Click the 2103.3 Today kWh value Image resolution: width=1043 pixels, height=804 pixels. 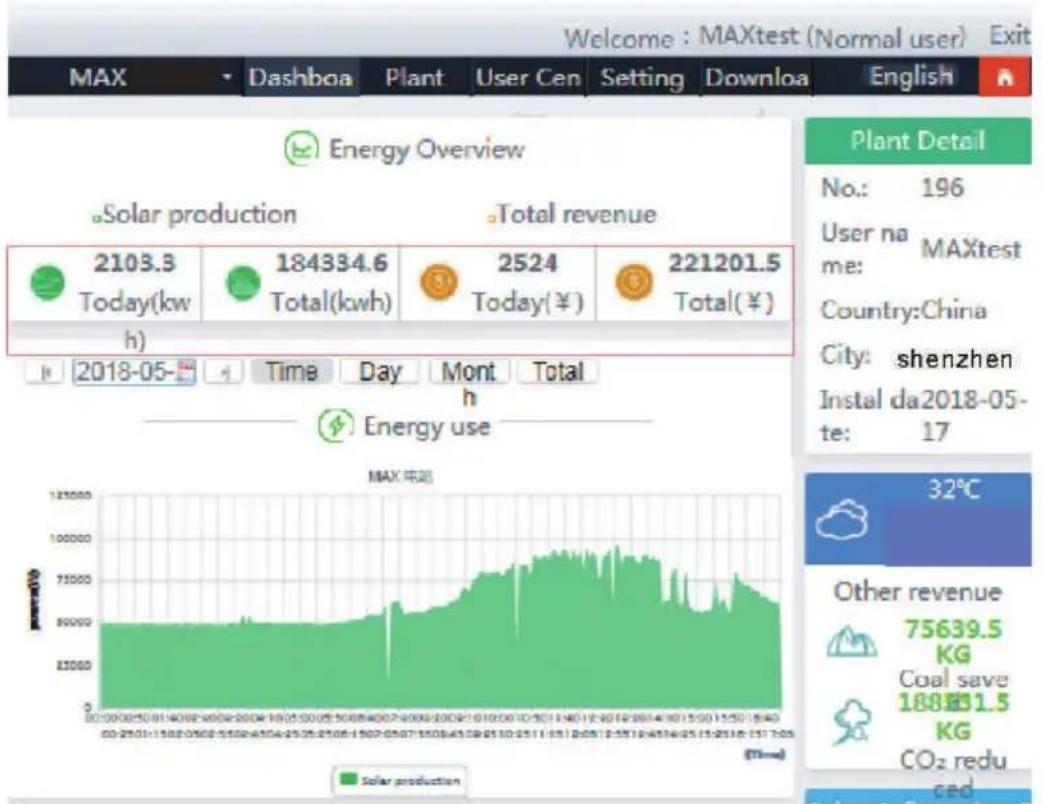click(x=135, y=263)
